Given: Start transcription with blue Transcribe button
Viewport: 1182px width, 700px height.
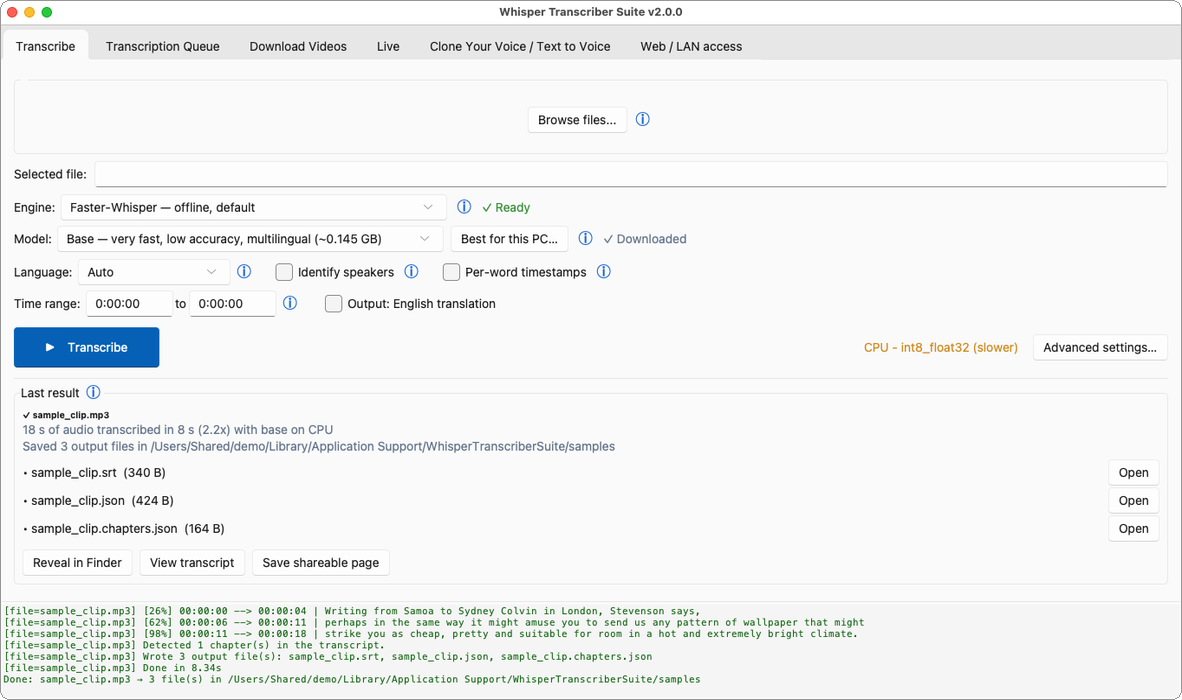Looking at the screenshot, I should point(87,347).
